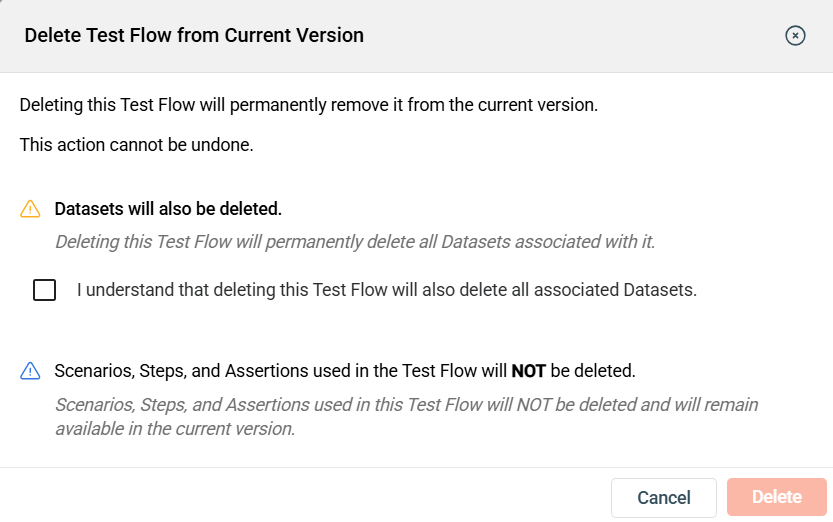Click italic text "available in the current version."

[x=175, y=429]
